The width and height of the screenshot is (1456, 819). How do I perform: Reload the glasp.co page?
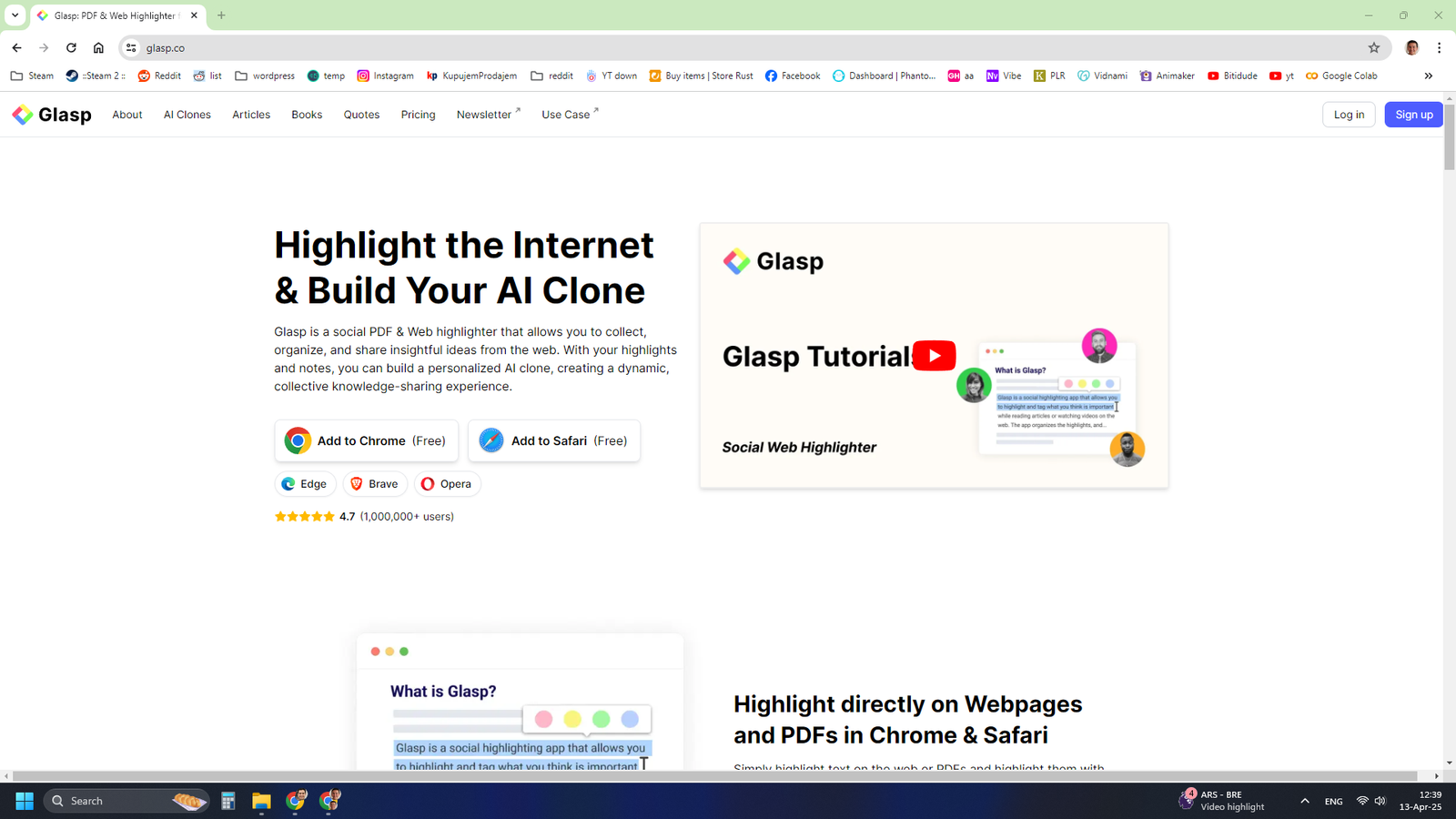point(71,48)
